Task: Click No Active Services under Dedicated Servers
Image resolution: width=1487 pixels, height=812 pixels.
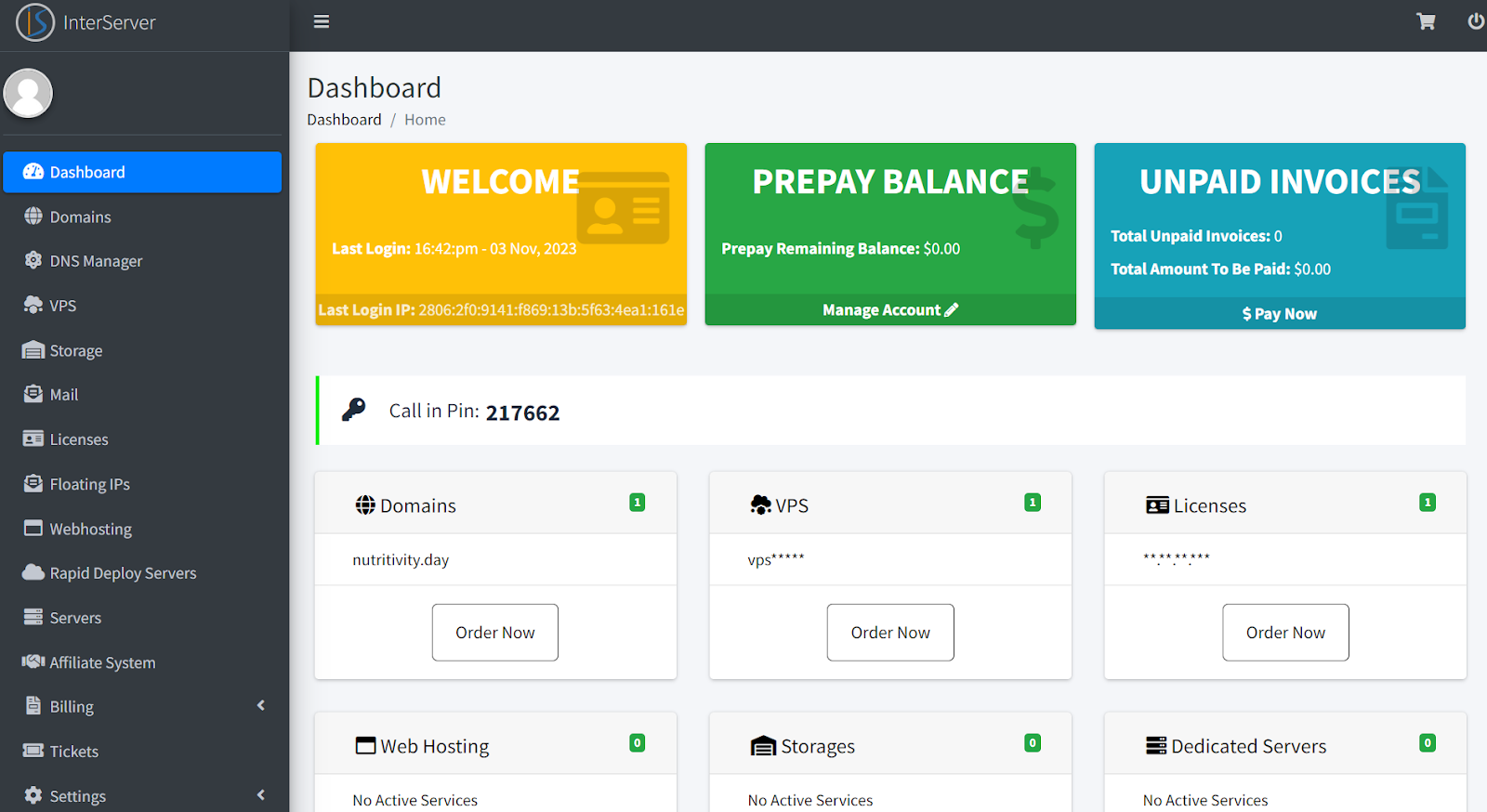Action: (1205, 800)
